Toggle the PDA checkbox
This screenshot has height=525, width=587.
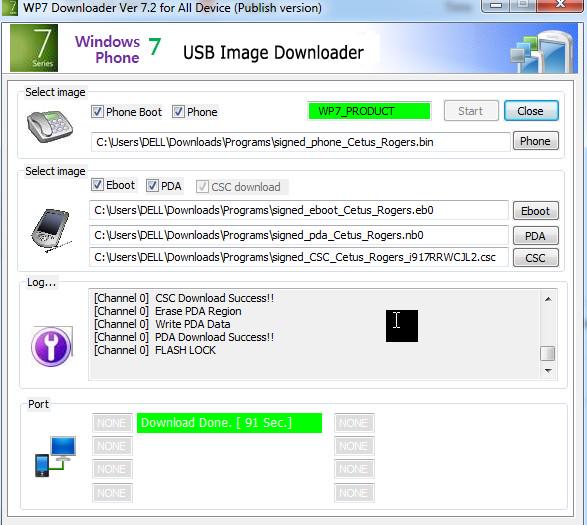point(152,186)
